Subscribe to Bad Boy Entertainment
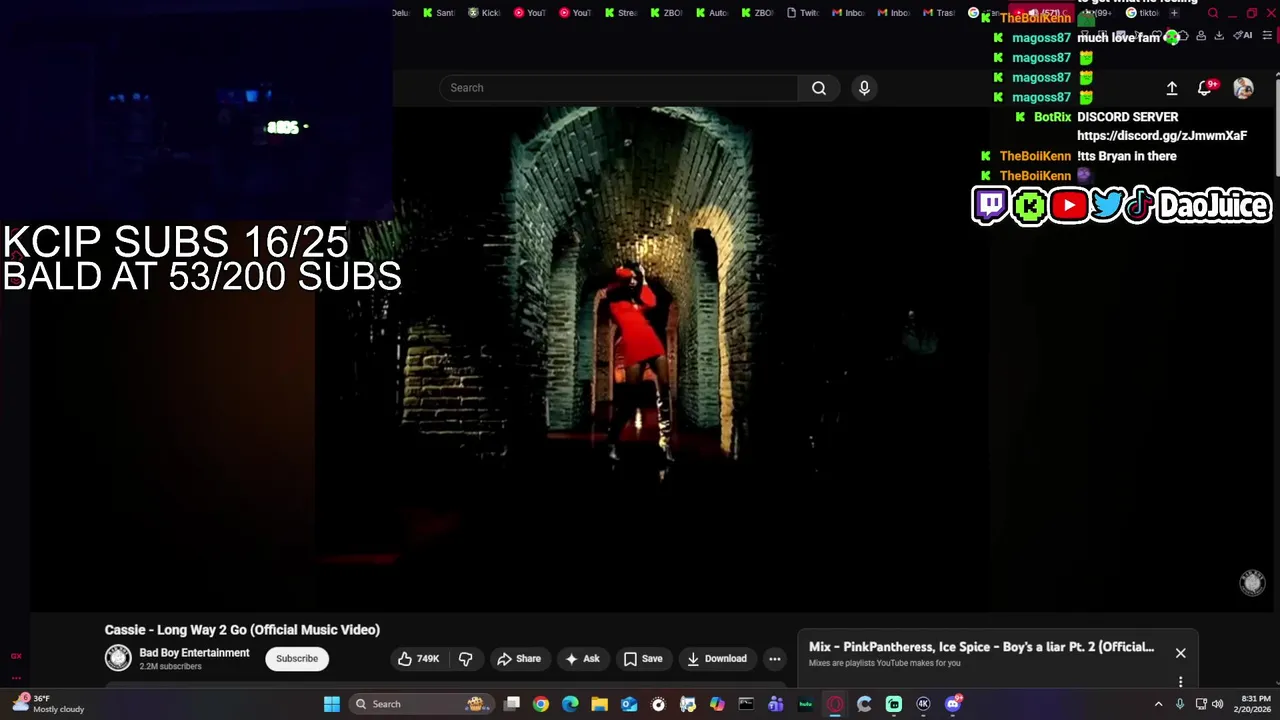The width and height of the screenshot is (1280, 720). coord(297,658)
